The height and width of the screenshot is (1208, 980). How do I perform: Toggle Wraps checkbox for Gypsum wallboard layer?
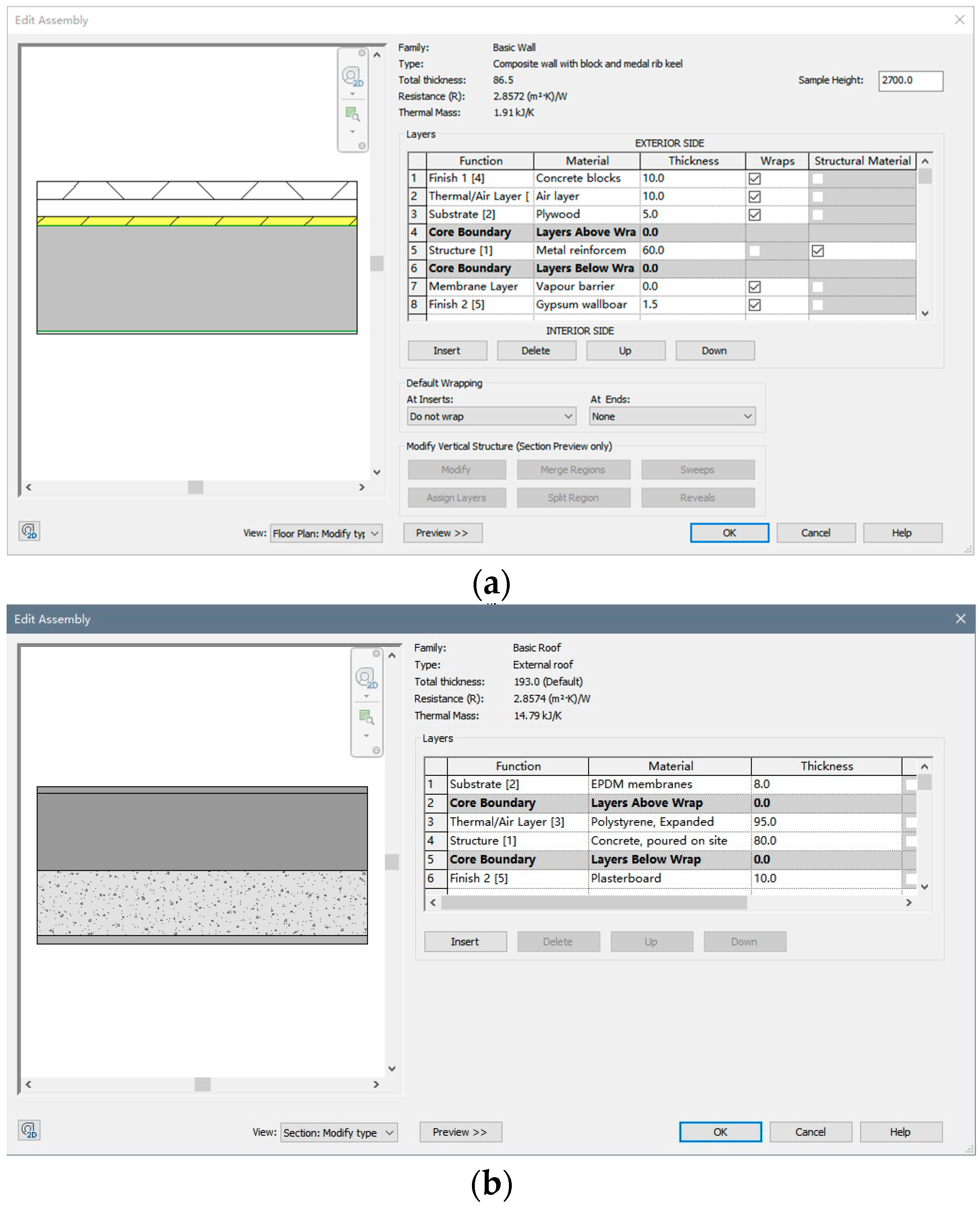(754, 305)
